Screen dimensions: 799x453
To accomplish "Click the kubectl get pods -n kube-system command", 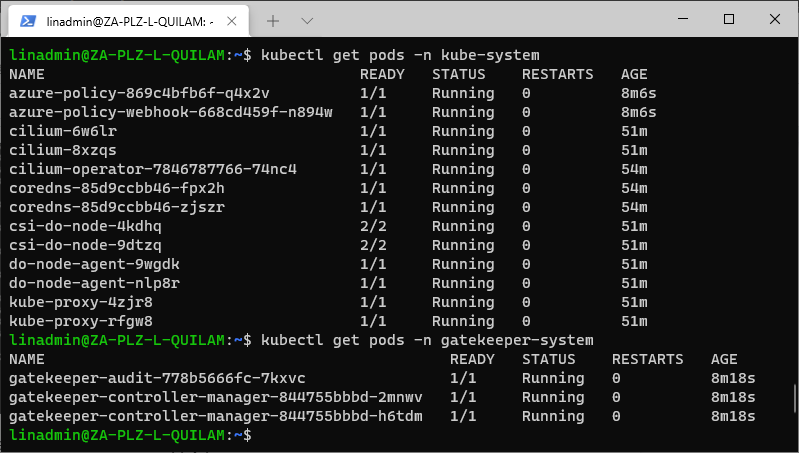I will coord(400,55).
